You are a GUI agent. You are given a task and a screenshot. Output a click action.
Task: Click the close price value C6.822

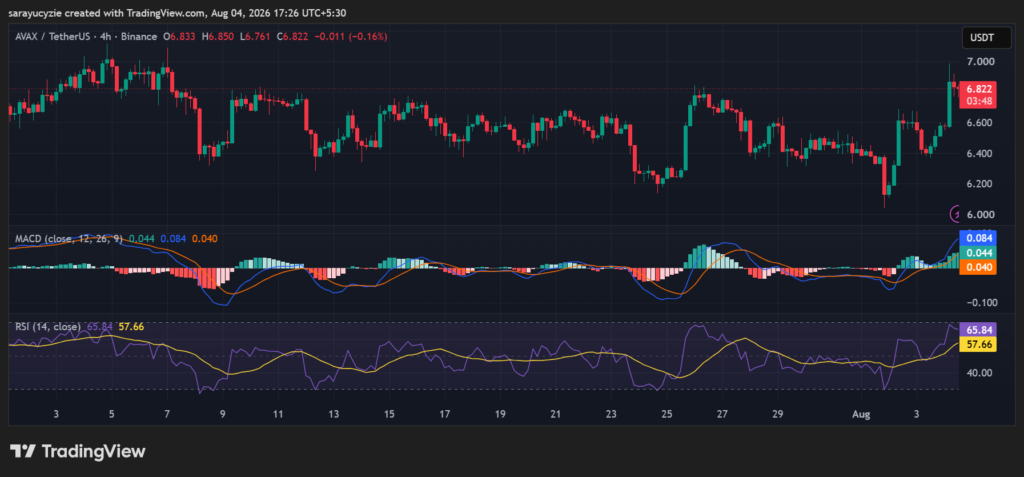[292, 37]
